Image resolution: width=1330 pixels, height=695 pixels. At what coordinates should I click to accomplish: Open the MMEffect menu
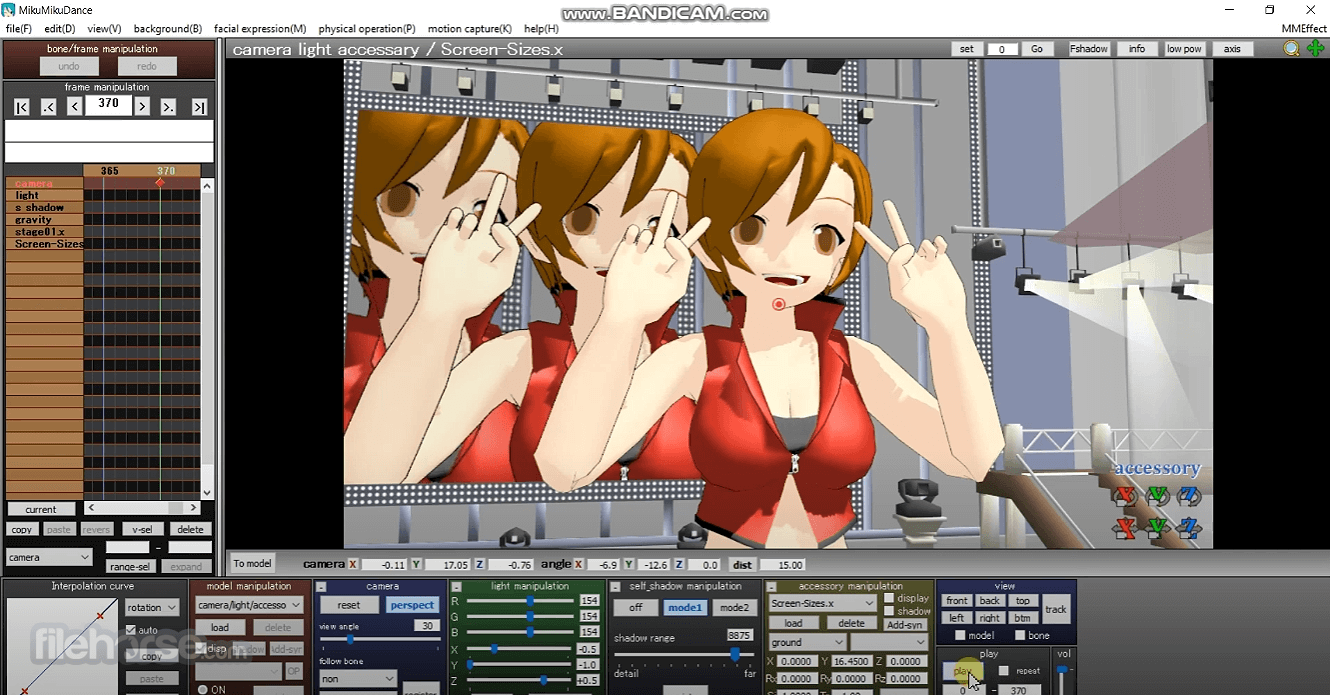pos(1304,29)
